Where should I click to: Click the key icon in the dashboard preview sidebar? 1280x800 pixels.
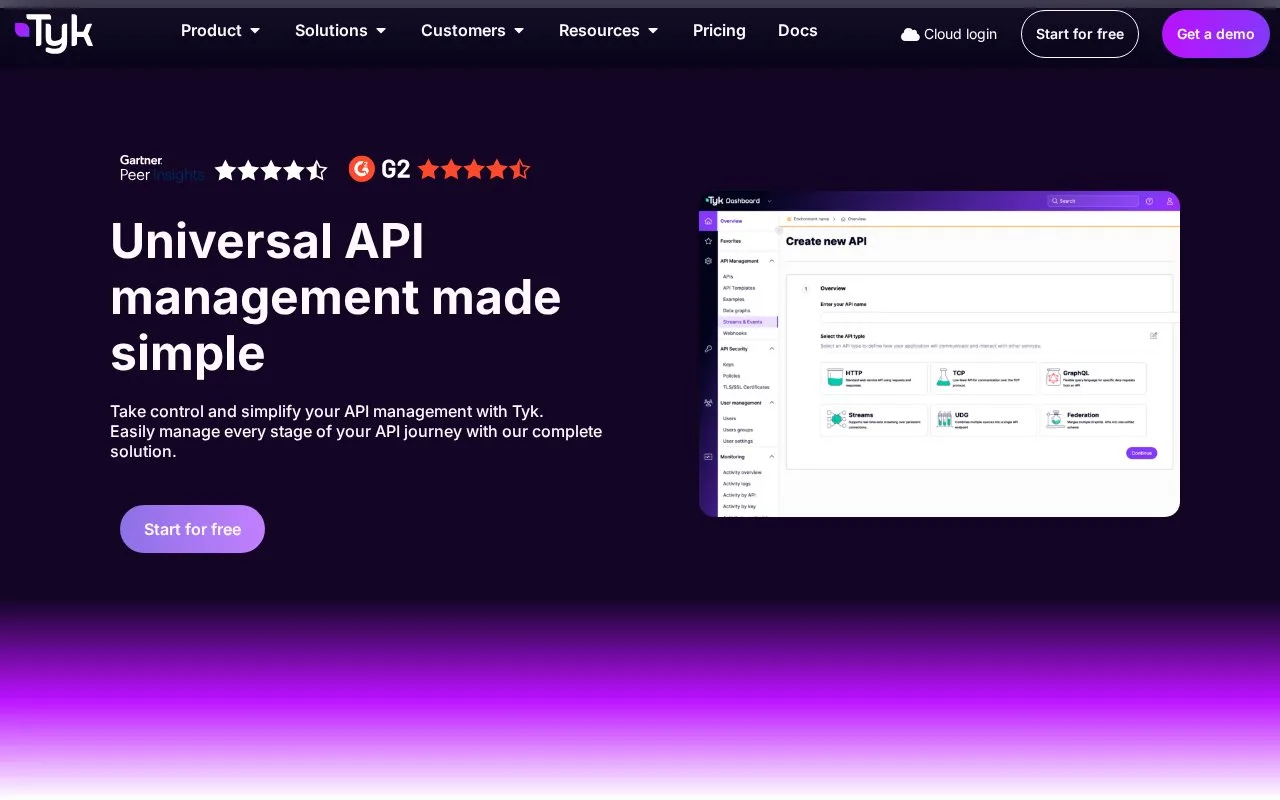point(708,349)
